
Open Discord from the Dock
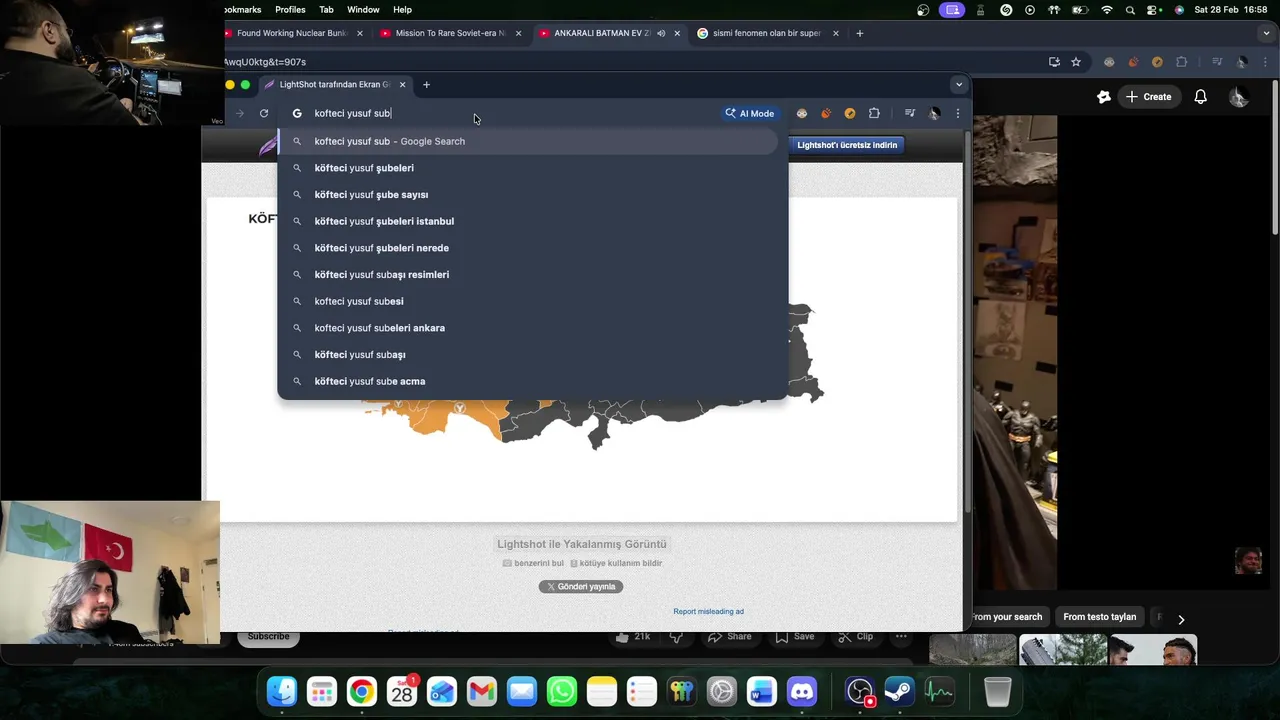802,691
